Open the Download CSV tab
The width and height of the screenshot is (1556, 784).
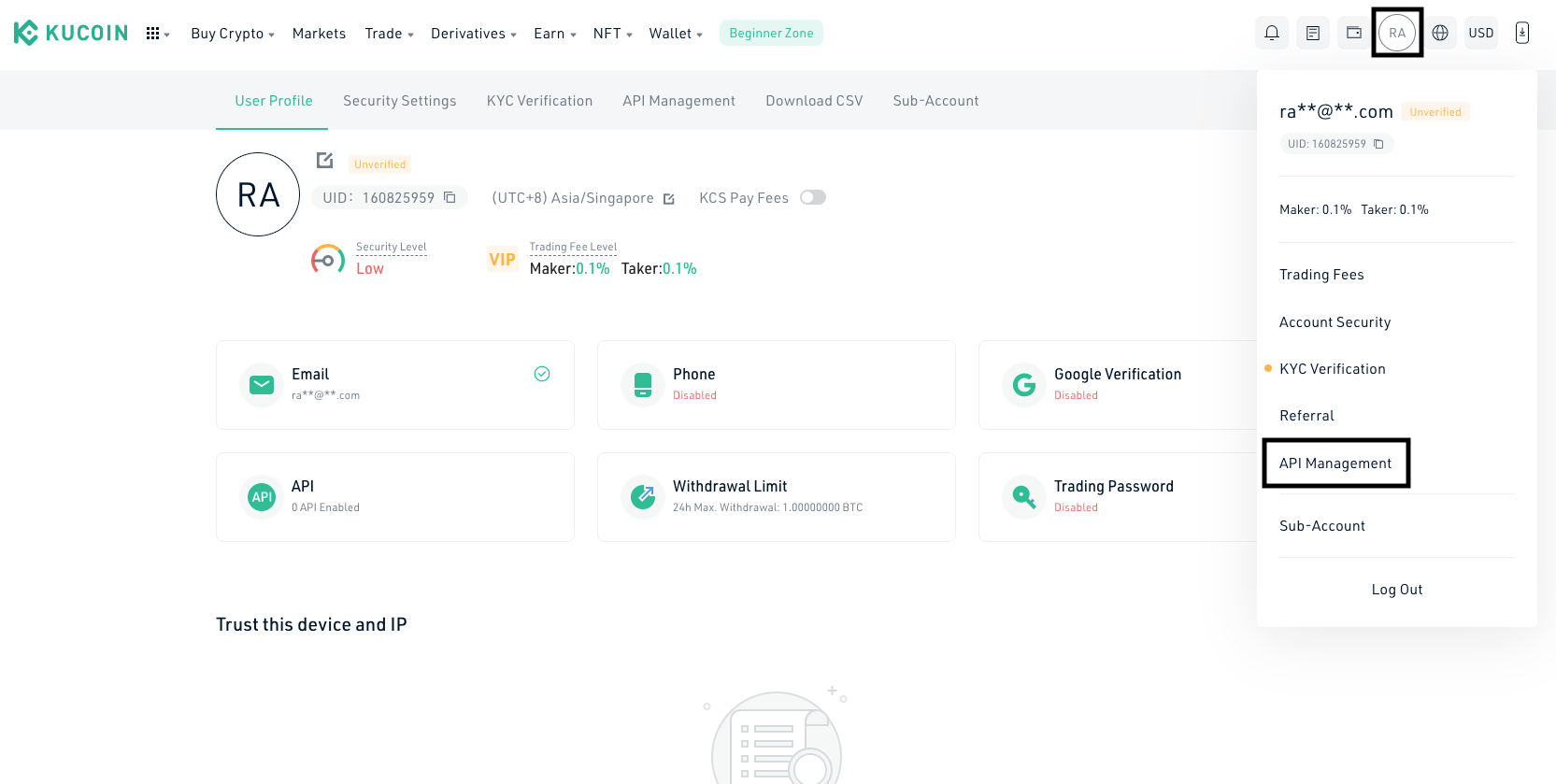[814, 101]
